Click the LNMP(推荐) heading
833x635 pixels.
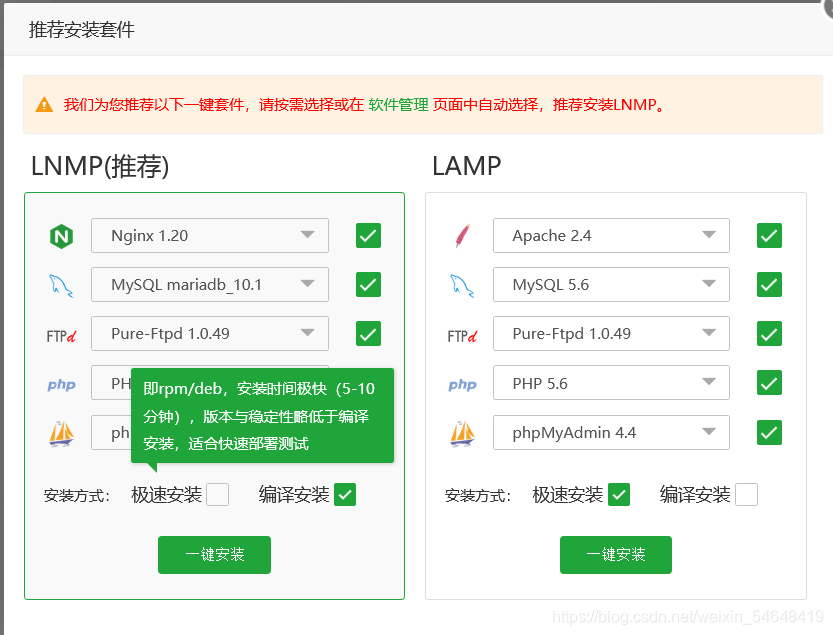[100, 166]
